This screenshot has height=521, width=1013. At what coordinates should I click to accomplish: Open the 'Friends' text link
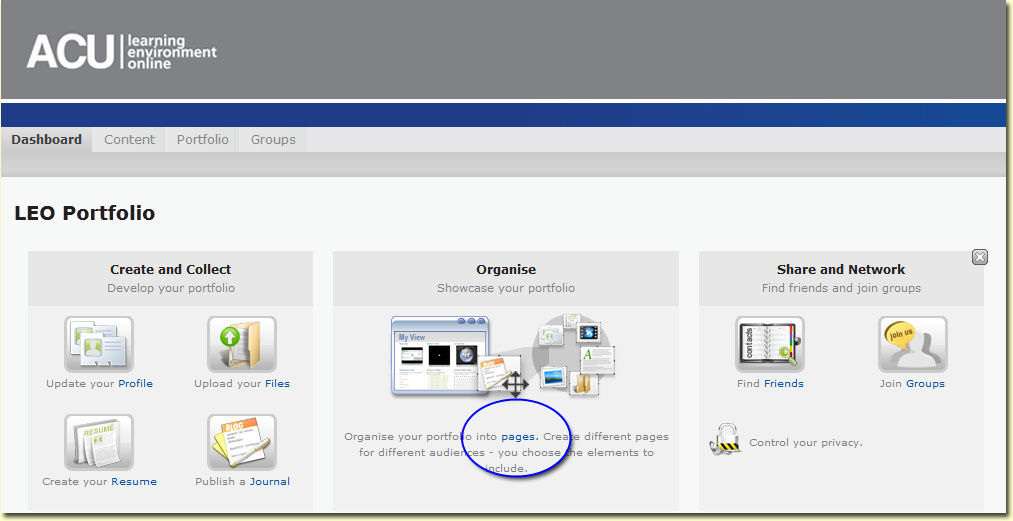[x=784, y=384]
